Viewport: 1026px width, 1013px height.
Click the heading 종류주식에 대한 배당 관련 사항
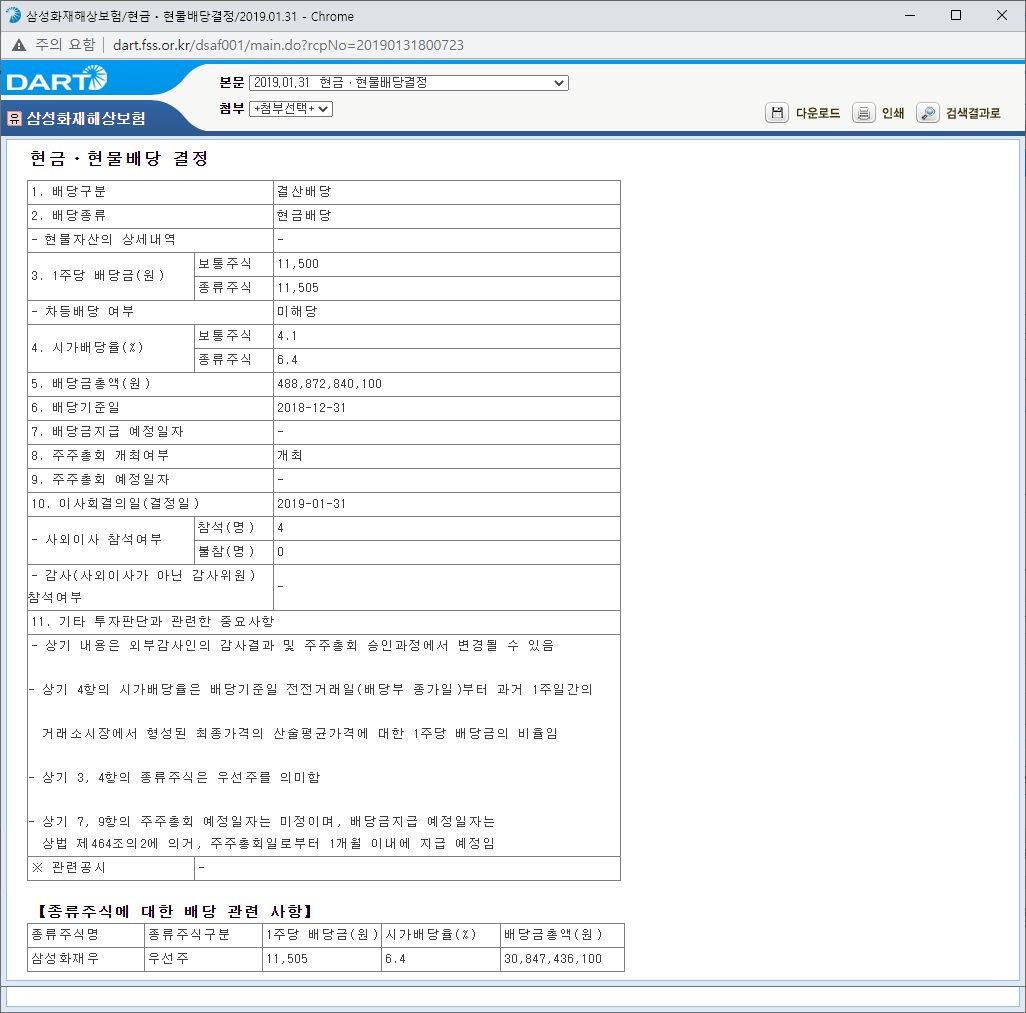(175, 911)
